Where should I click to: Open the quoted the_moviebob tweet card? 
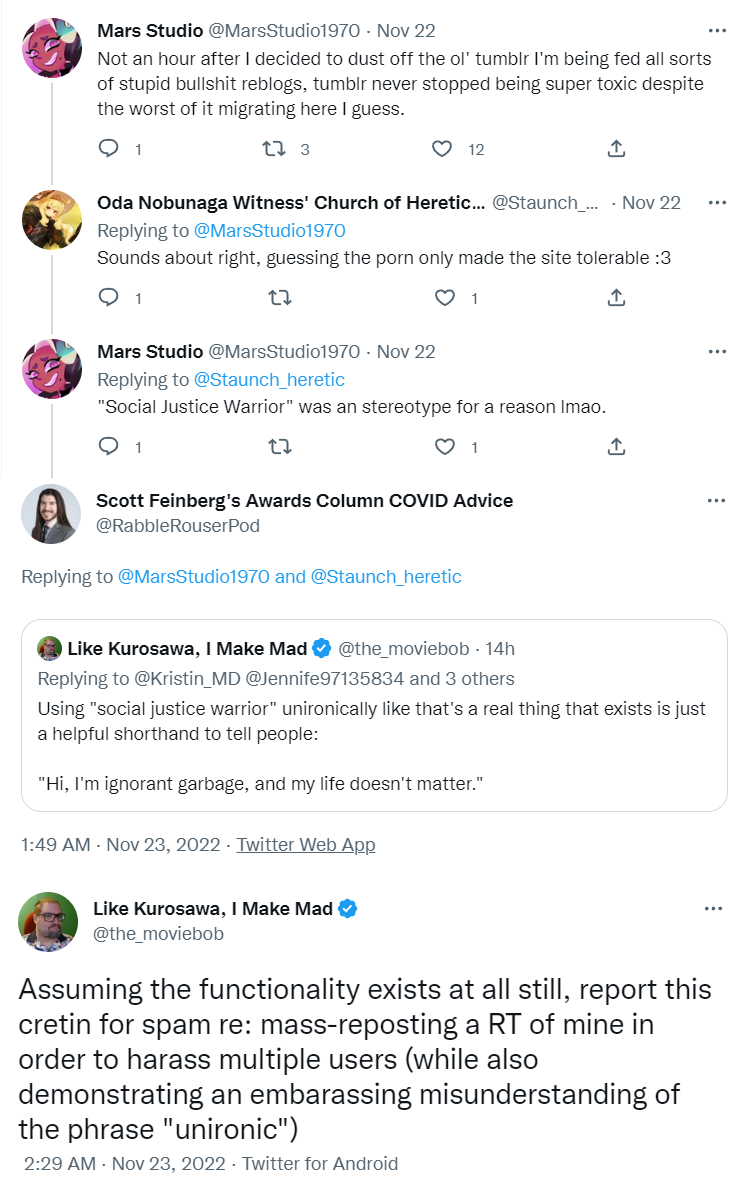coord(374,714)
